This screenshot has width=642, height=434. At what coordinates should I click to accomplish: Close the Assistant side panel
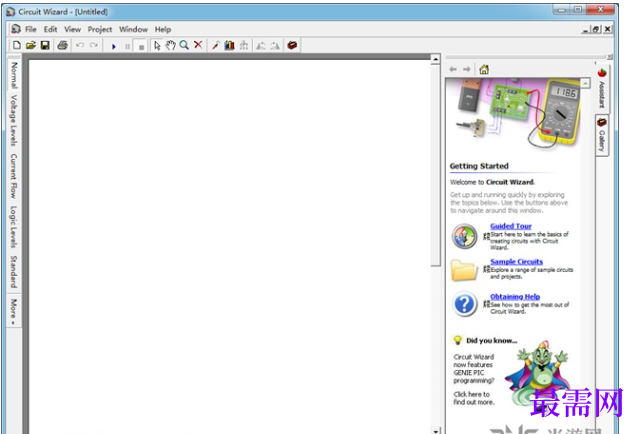click(610, 57)
